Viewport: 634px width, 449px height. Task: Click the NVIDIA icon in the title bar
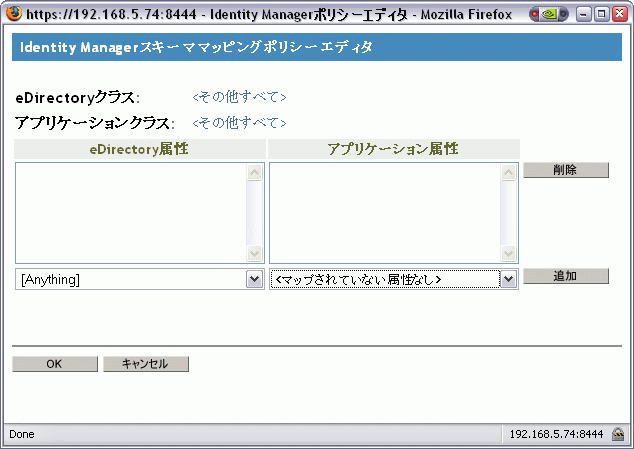click(549, 14)
